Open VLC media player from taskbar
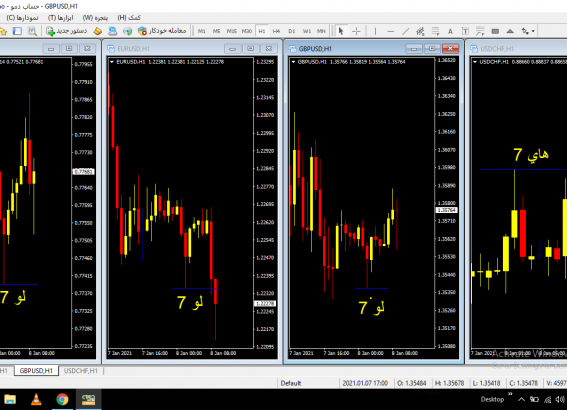 coord(36,399)
